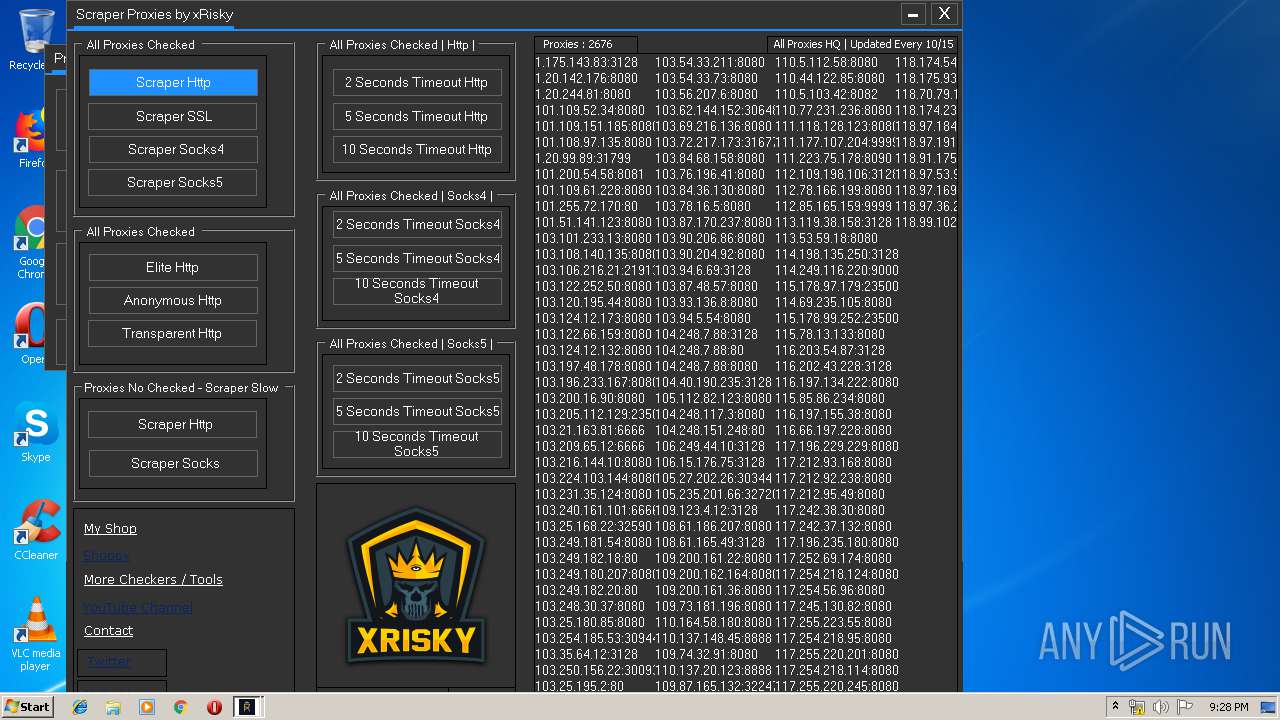Screen dimensions: 1280x720
Task: Open the Skype desktop icon
Action: coord(35,433)
